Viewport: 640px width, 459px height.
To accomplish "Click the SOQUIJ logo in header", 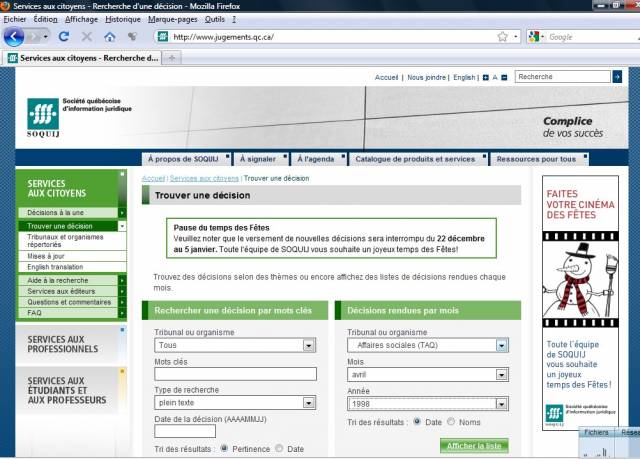I will (45, 115).
